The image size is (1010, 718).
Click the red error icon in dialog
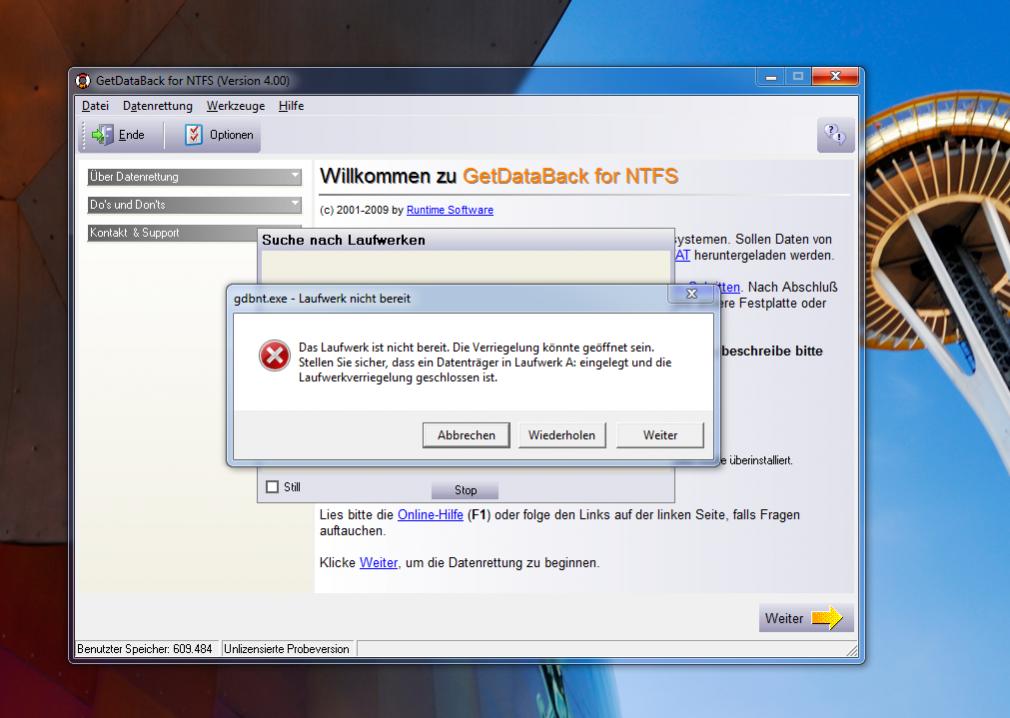pyautogui.click(x=274, y=355)
